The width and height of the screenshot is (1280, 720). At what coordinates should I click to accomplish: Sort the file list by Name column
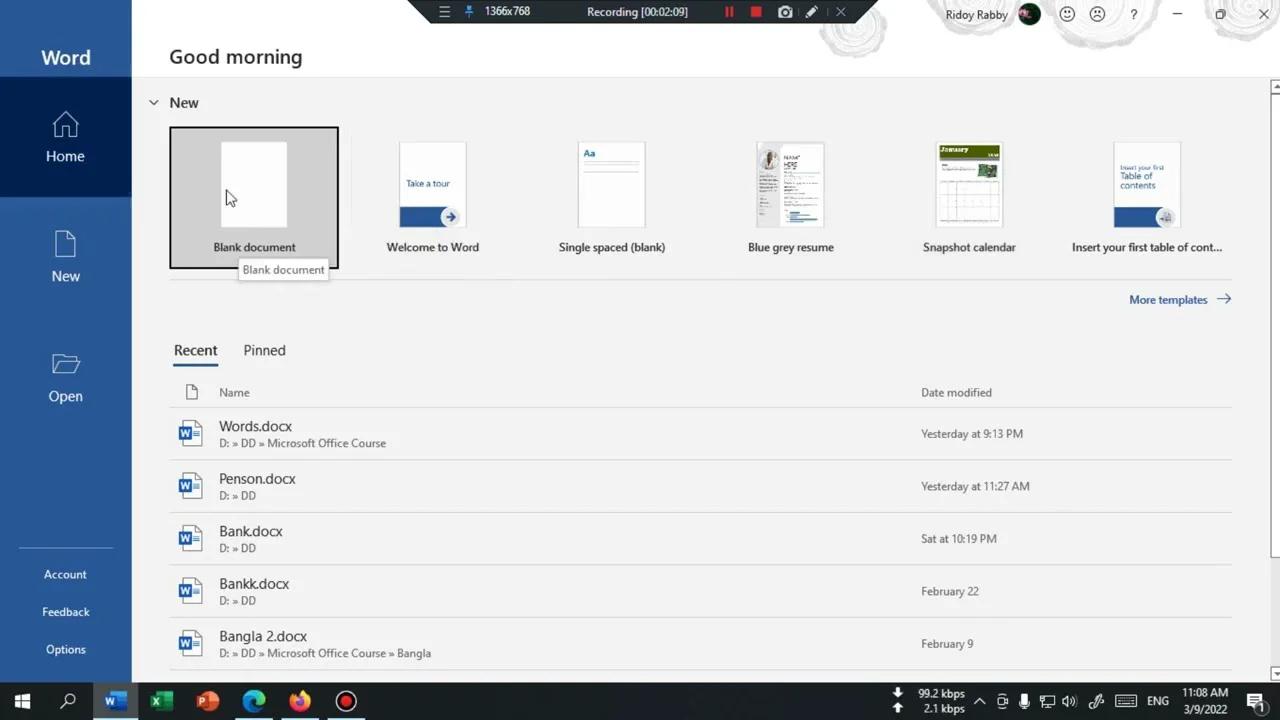(234, 393)
